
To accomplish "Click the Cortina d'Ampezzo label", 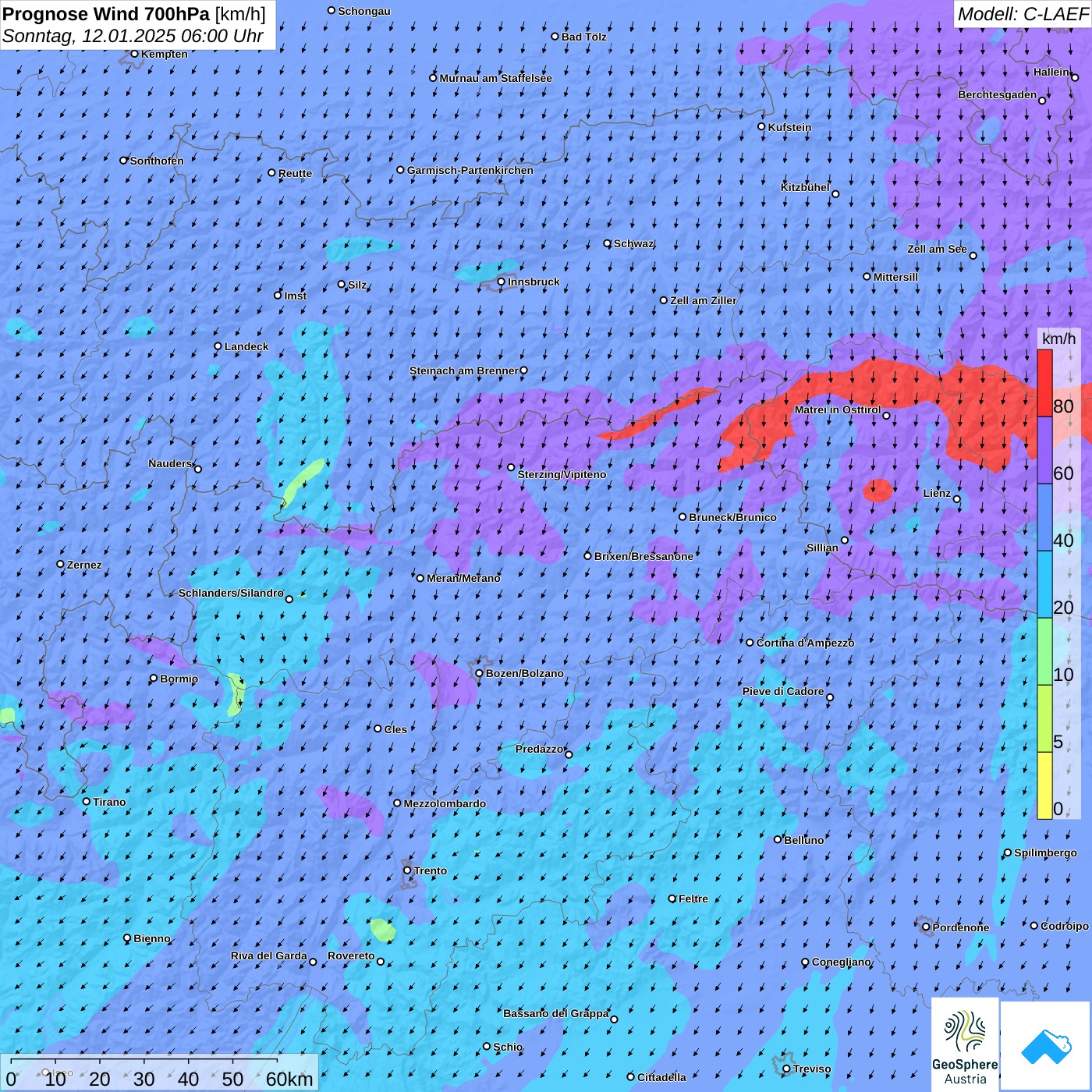I will coord(805,643).
